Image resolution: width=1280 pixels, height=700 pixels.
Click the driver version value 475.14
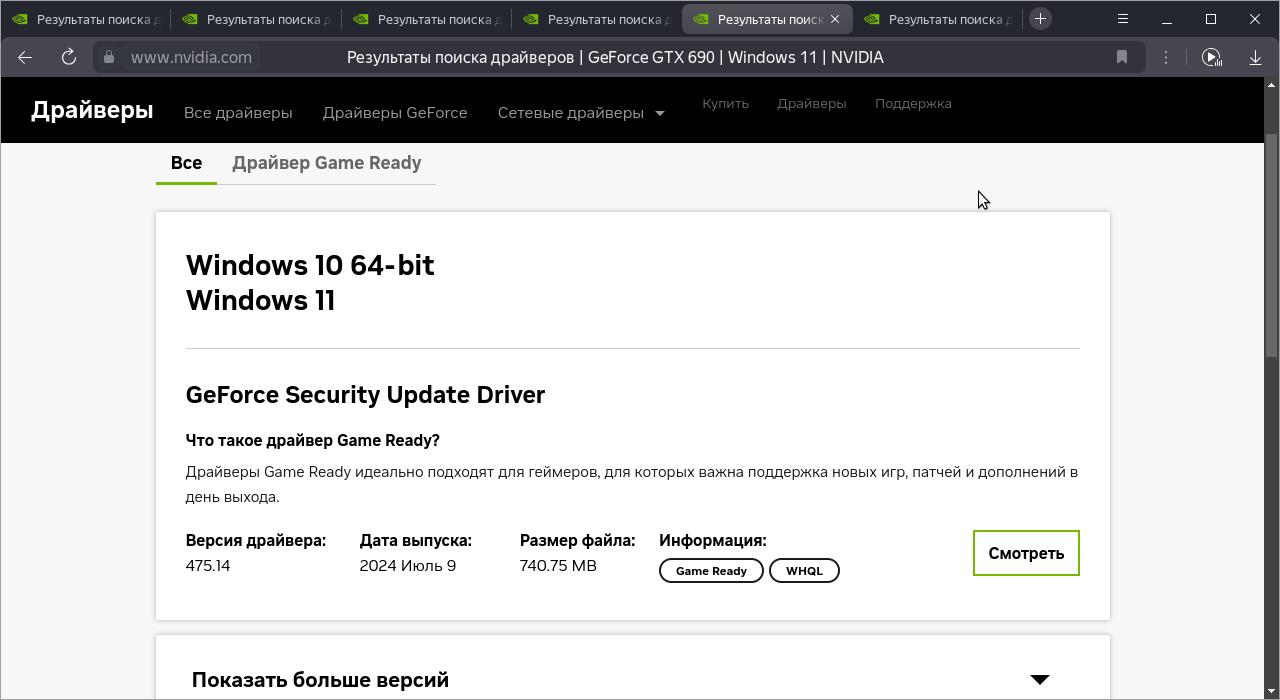coord(208,566)
